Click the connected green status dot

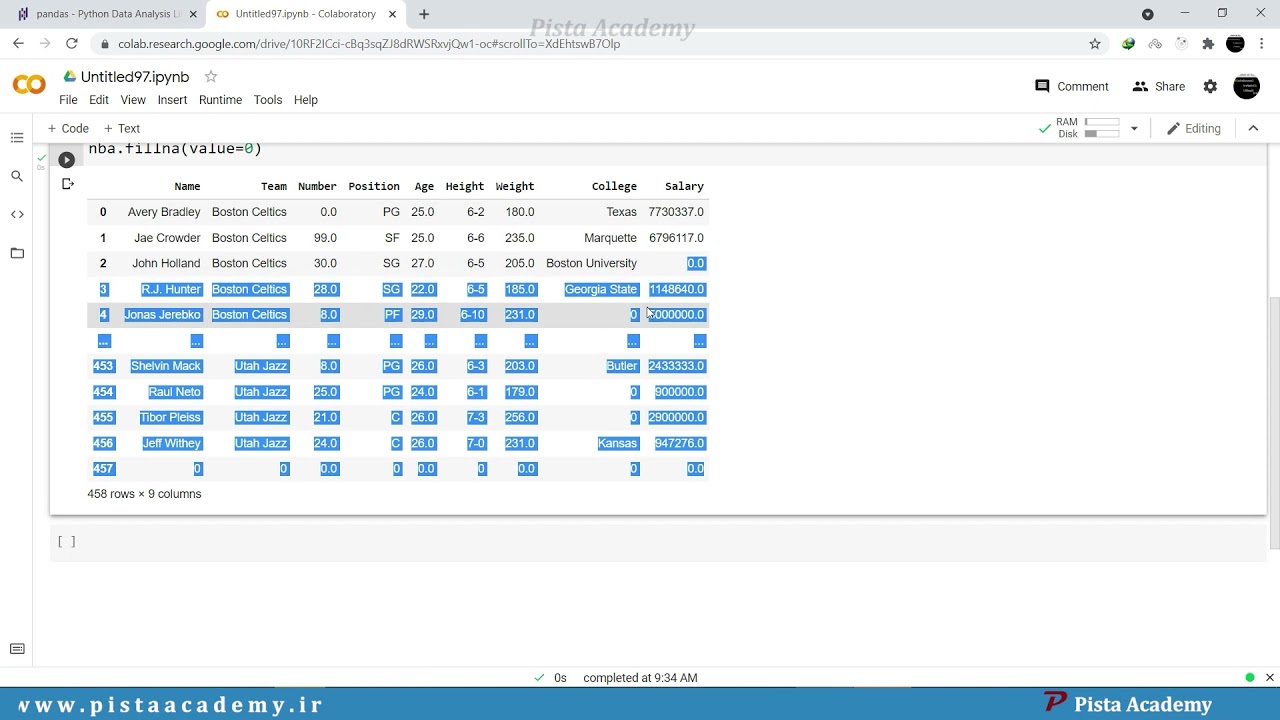coord(1250,678)
